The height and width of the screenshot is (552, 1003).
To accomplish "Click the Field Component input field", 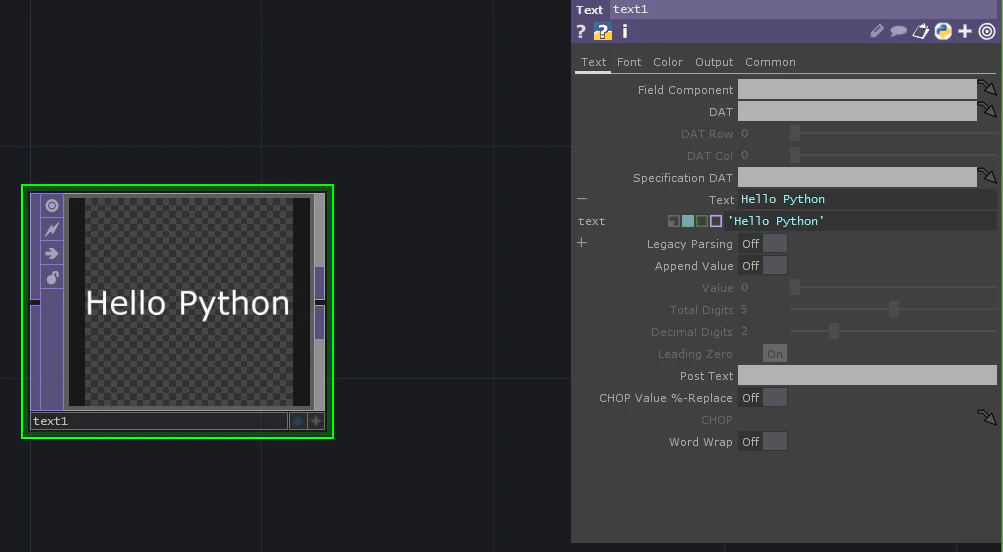I will coord(857,89).
